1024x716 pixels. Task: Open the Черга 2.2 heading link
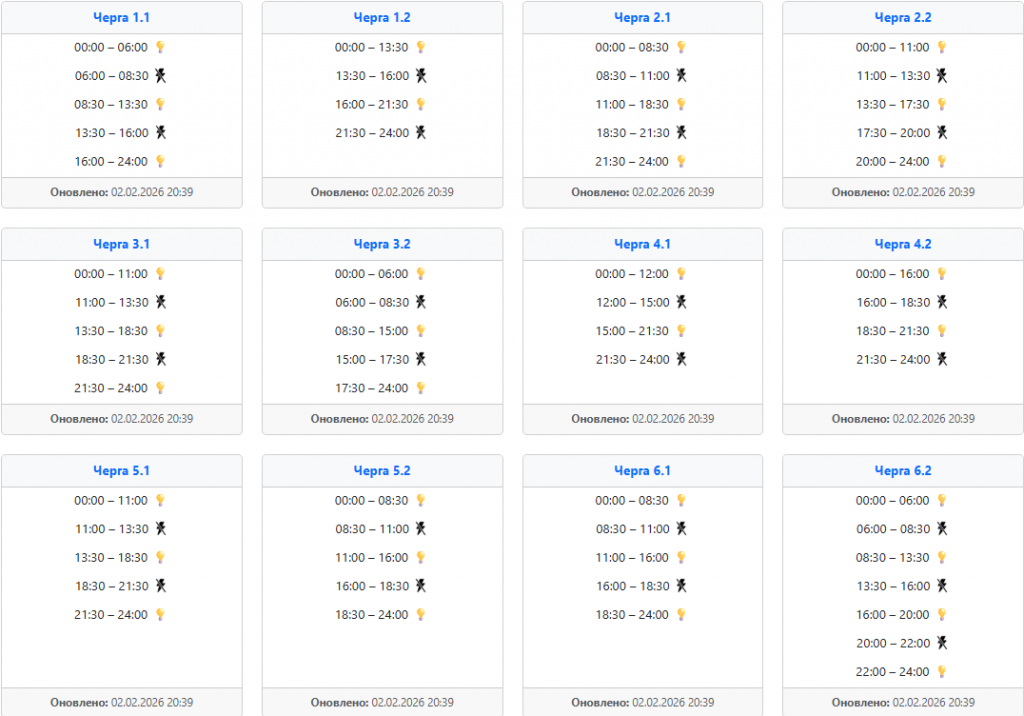[x=903, y=17]
